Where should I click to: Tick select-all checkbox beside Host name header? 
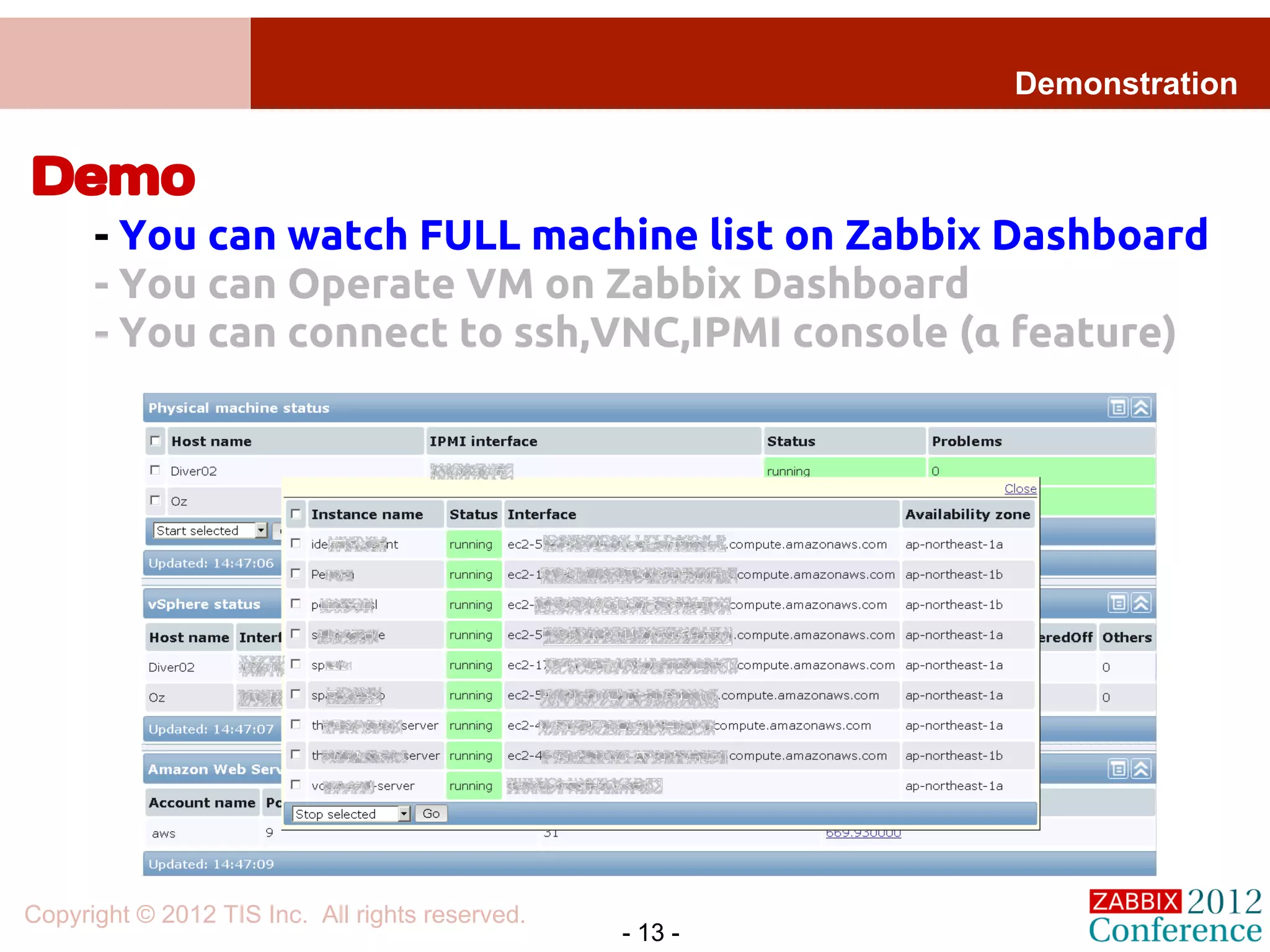[155, 441]
